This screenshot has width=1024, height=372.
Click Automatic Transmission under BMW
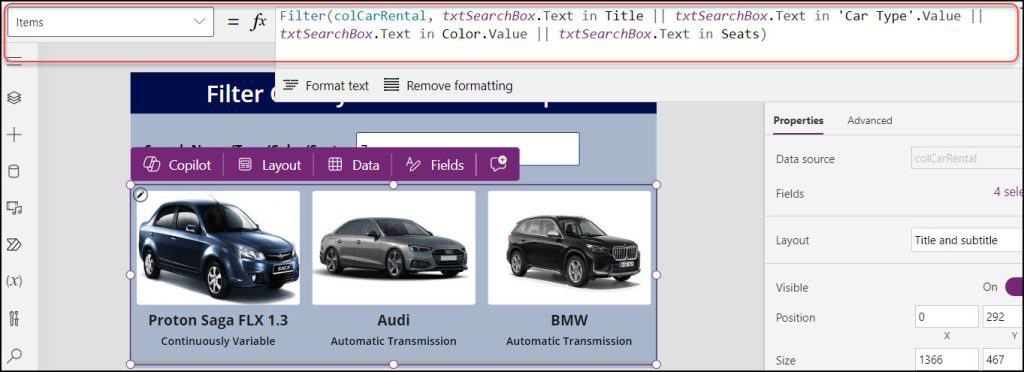pyautogui.click(x=569, y=341)
